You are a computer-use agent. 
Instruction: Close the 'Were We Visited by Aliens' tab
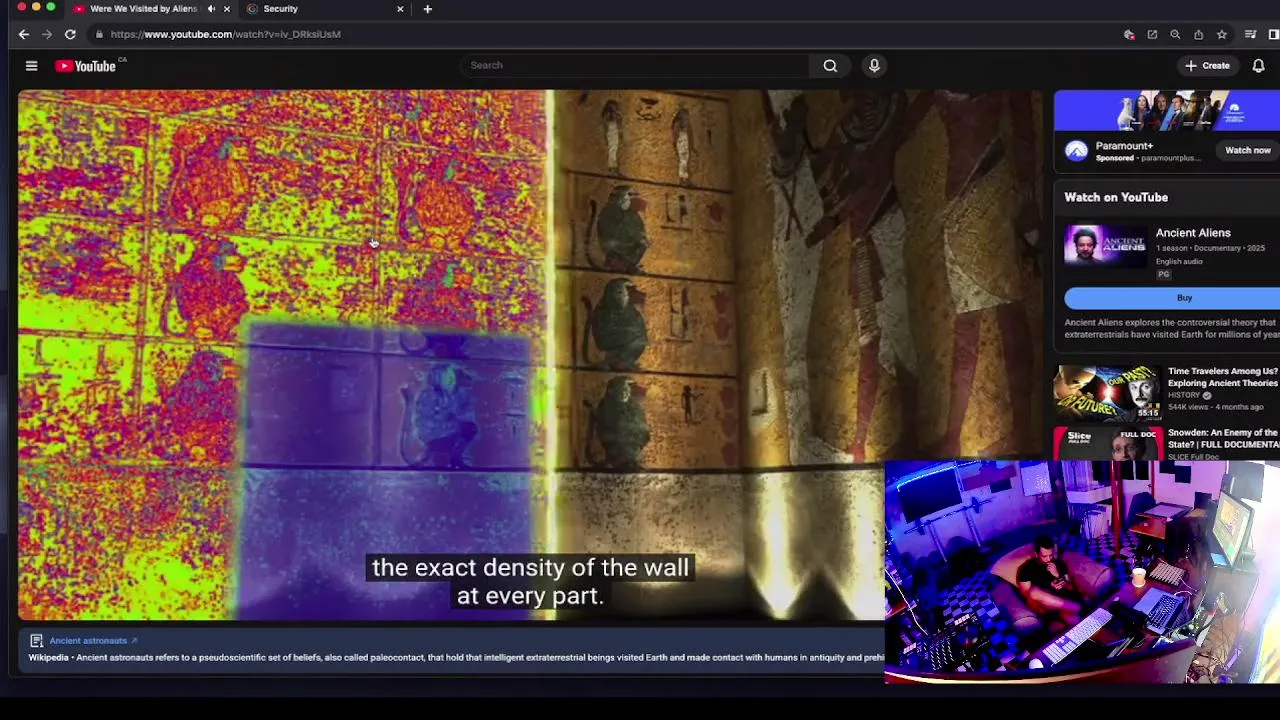(x=226, y=9)
